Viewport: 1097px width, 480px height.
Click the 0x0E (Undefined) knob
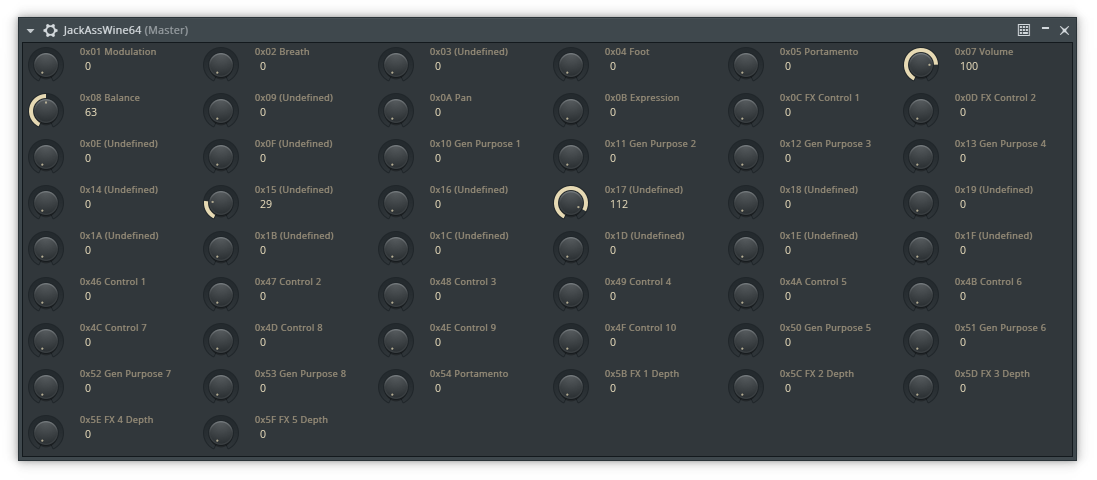[45, 157]
